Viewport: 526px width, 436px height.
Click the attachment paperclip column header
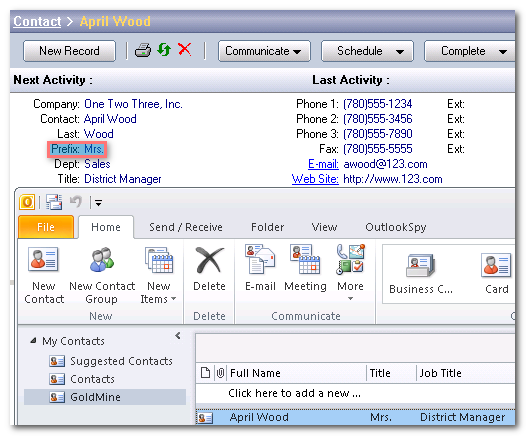220,373
